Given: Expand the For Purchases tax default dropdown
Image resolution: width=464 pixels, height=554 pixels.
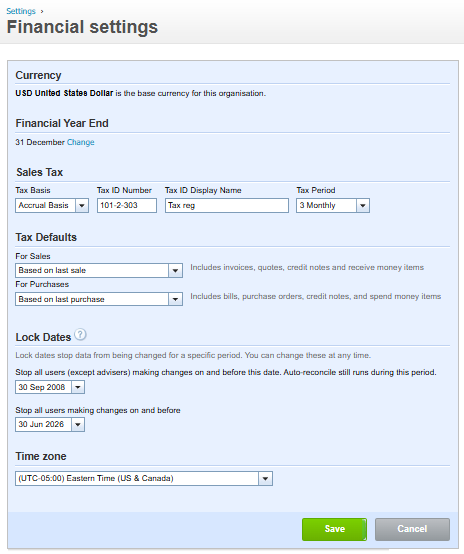Looking at the screenshot, I should [x=175, y=299].
